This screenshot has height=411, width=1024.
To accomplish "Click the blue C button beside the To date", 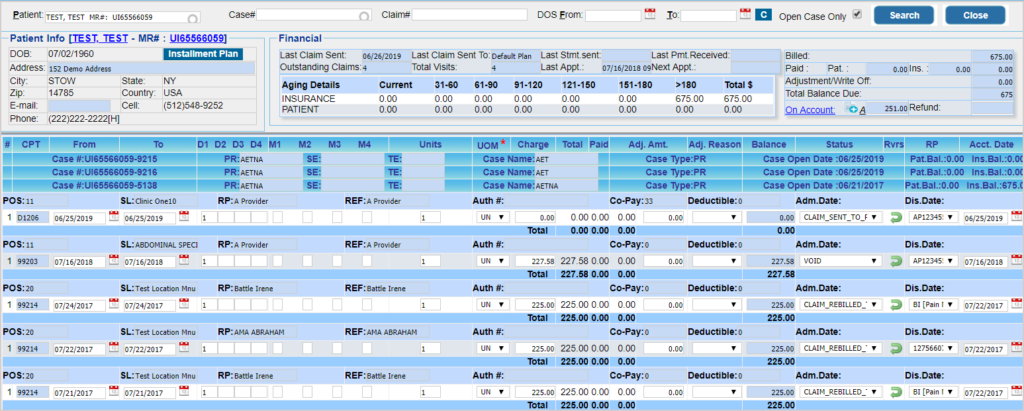I will coord(762,15).
